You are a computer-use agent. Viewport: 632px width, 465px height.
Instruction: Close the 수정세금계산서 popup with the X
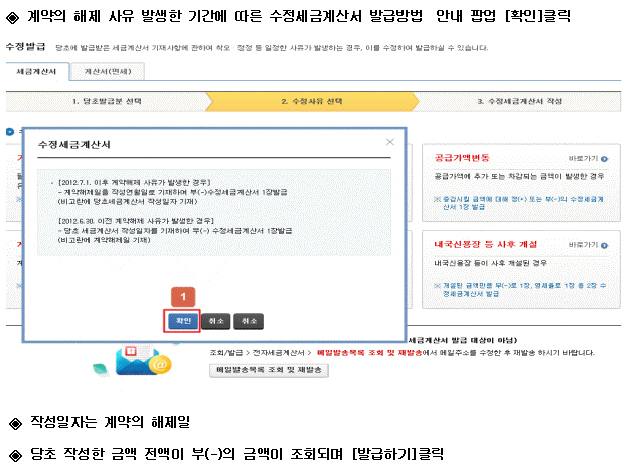tap(389, 142)
